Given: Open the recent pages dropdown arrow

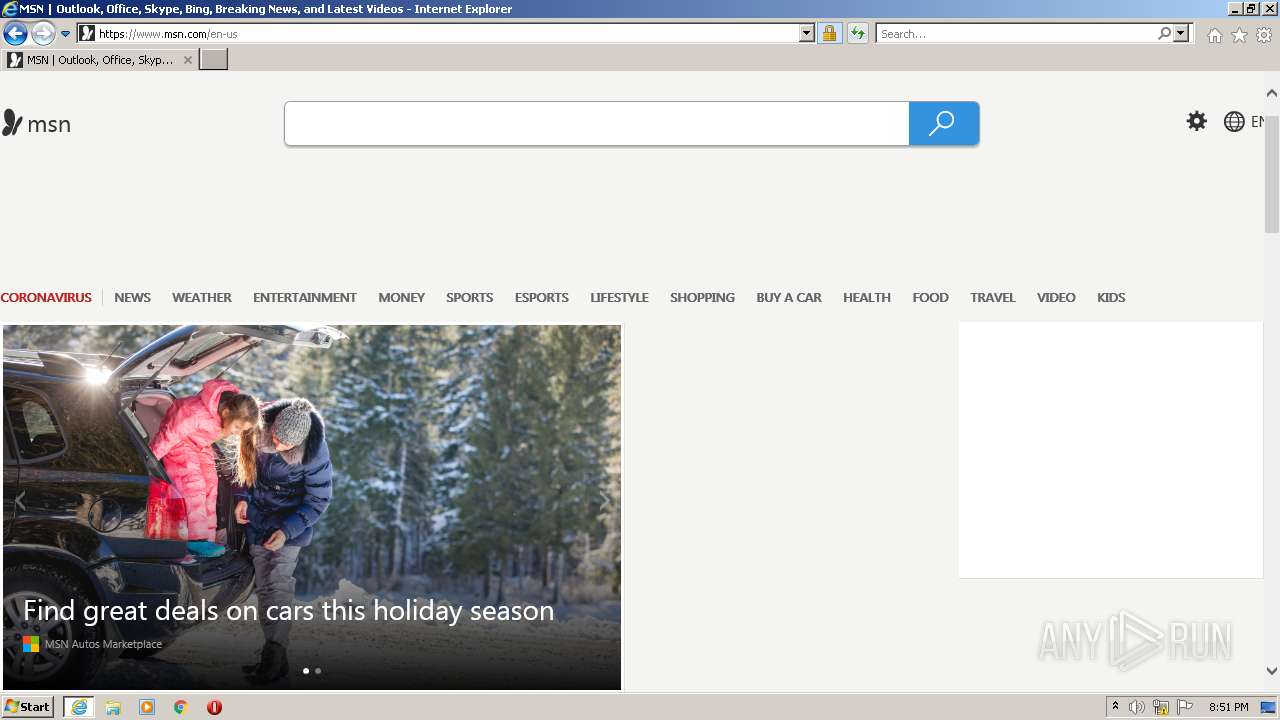Looking at the screenshot, I should click(66, 34).
